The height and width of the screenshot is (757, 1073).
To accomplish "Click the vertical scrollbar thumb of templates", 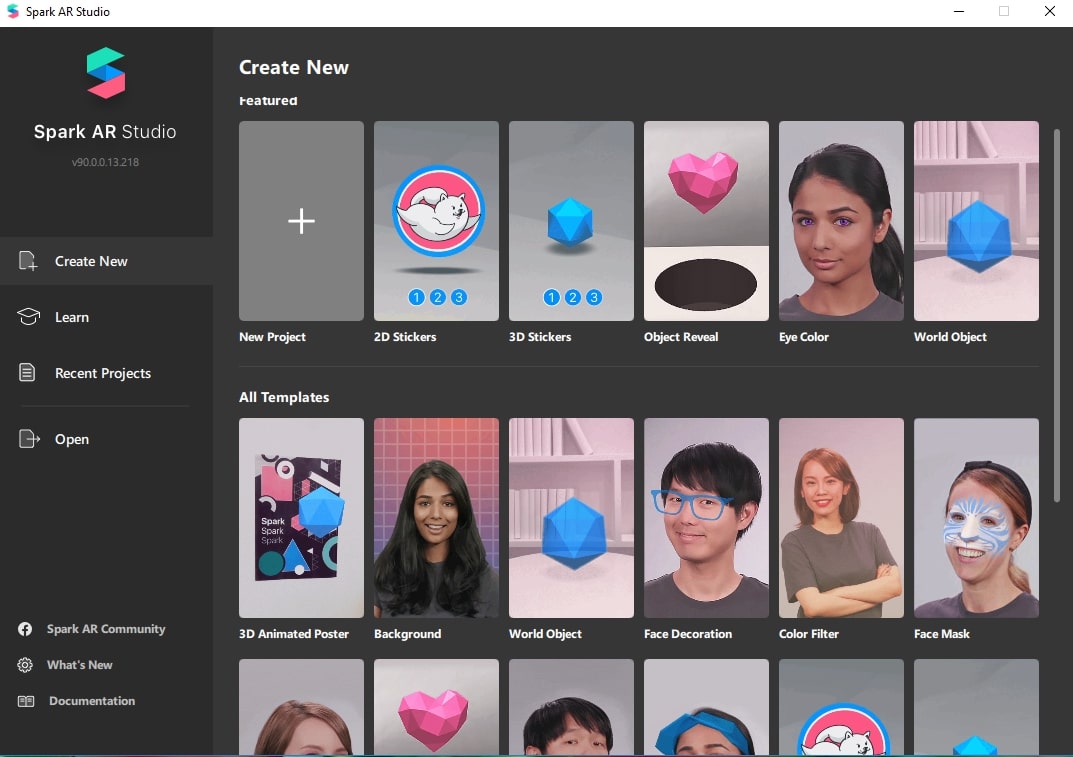I will click(x=1057, y=315).
